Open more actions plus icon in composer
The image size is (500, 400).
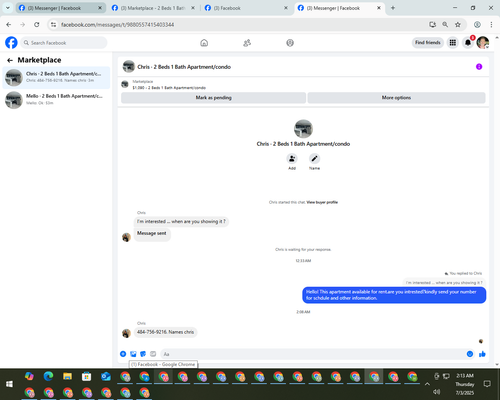[123, 354]
